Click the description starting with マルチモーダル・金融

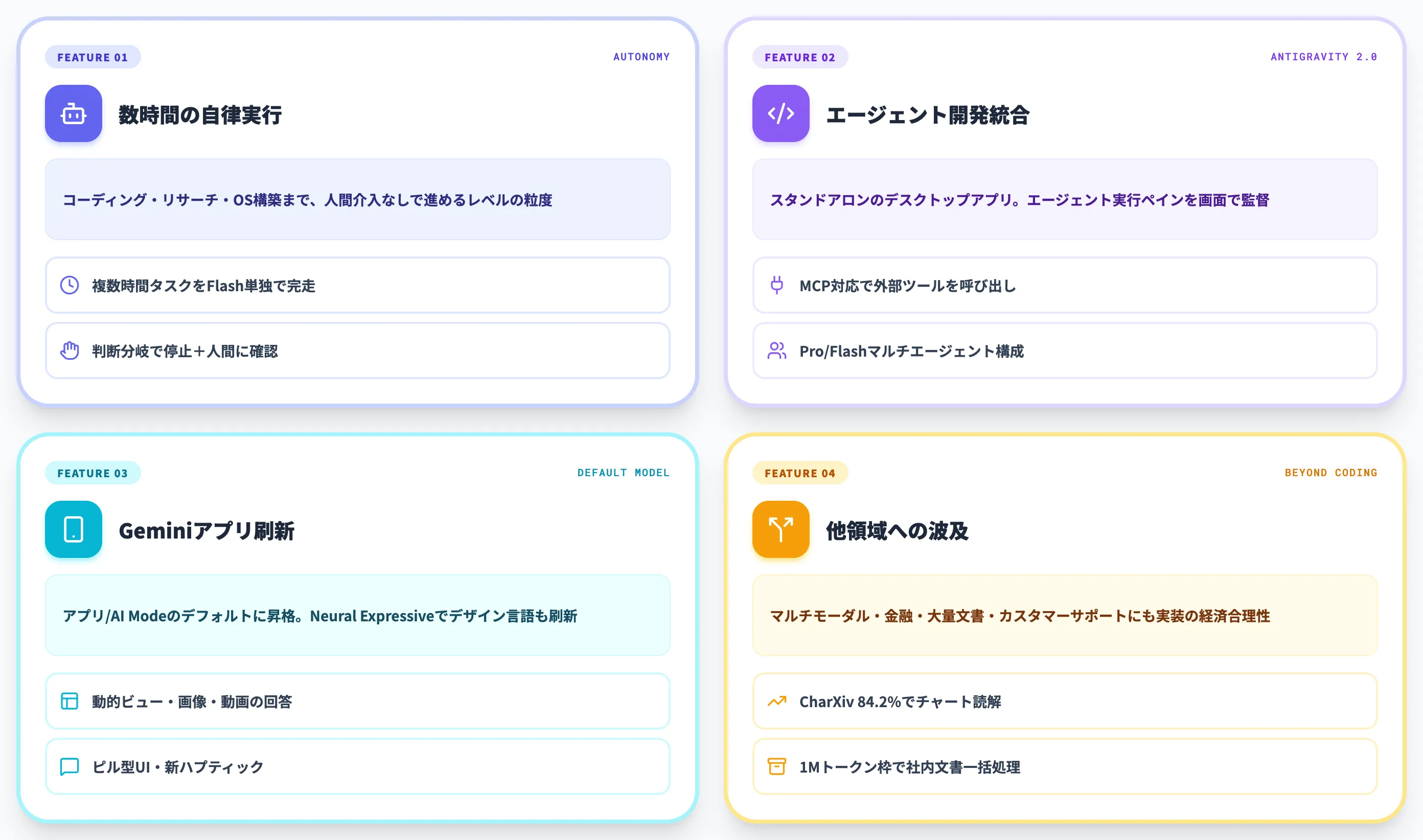click(1020, 616)
